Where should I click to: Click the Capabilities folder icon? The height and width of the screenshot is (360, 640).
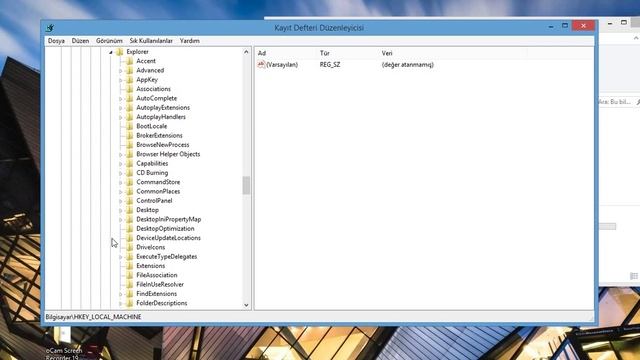point(129,163)
